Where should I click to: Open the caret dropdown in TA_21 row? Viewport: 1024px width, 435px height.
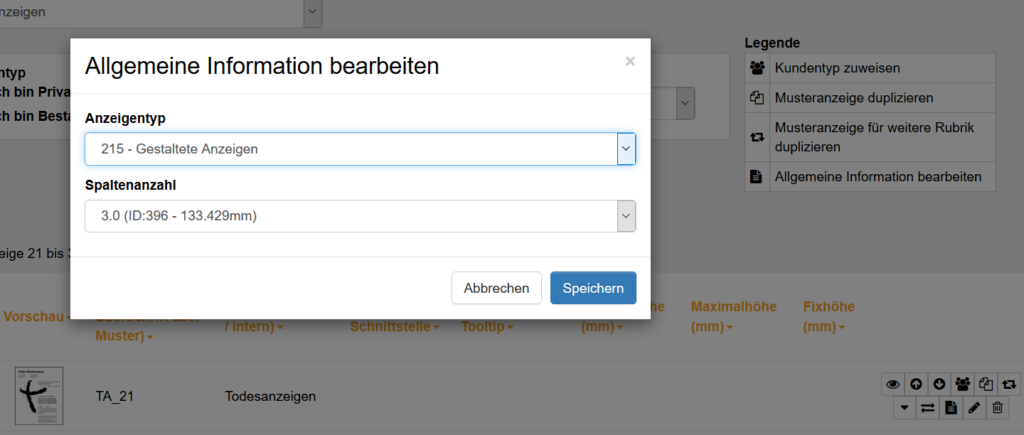pos(904,408)
